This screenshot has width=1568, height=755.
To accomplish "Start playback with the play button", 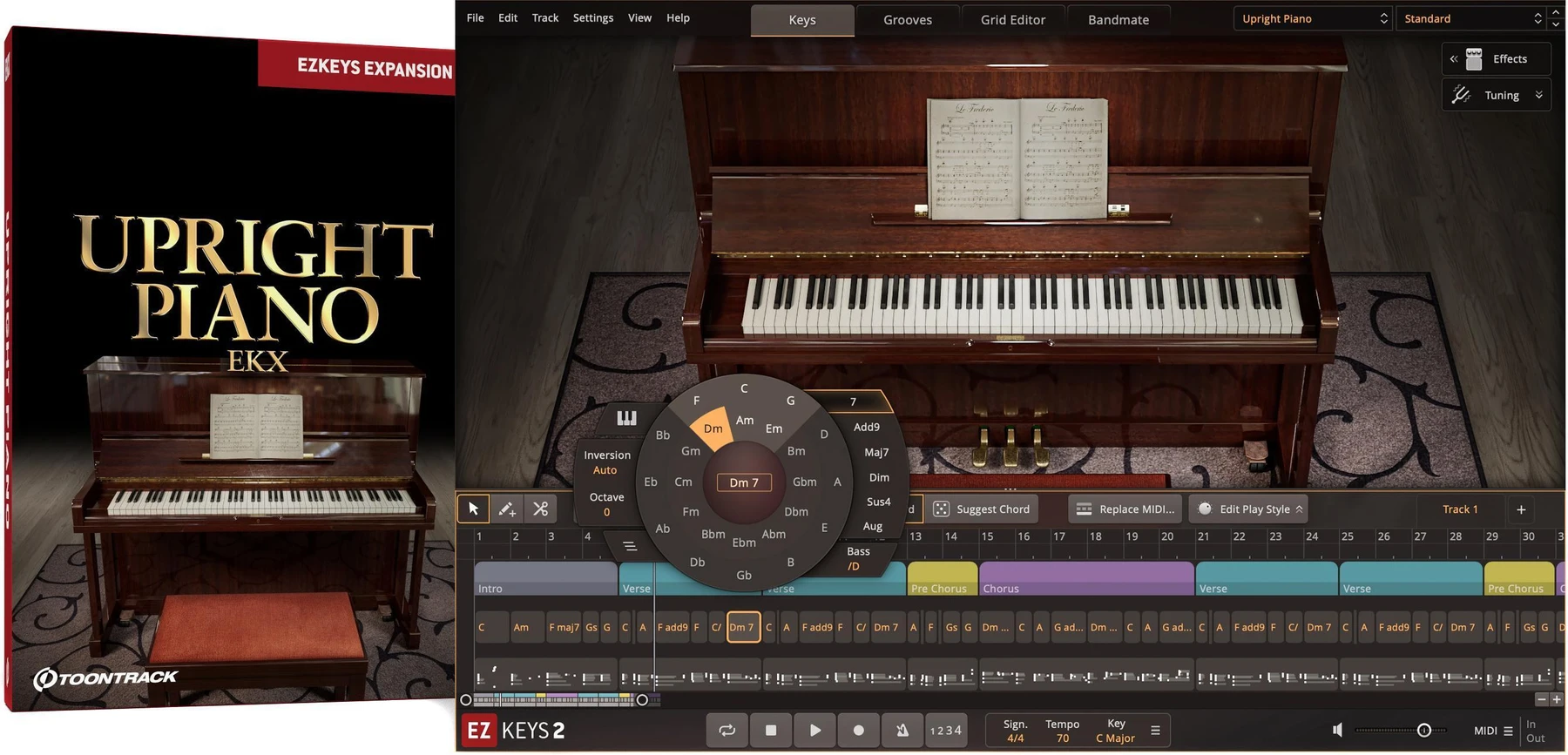I will 815,730.
